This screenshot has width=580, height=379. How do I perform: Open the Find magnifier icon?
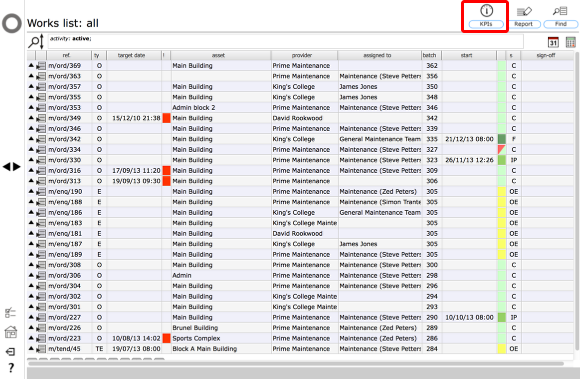pos(560,11)
